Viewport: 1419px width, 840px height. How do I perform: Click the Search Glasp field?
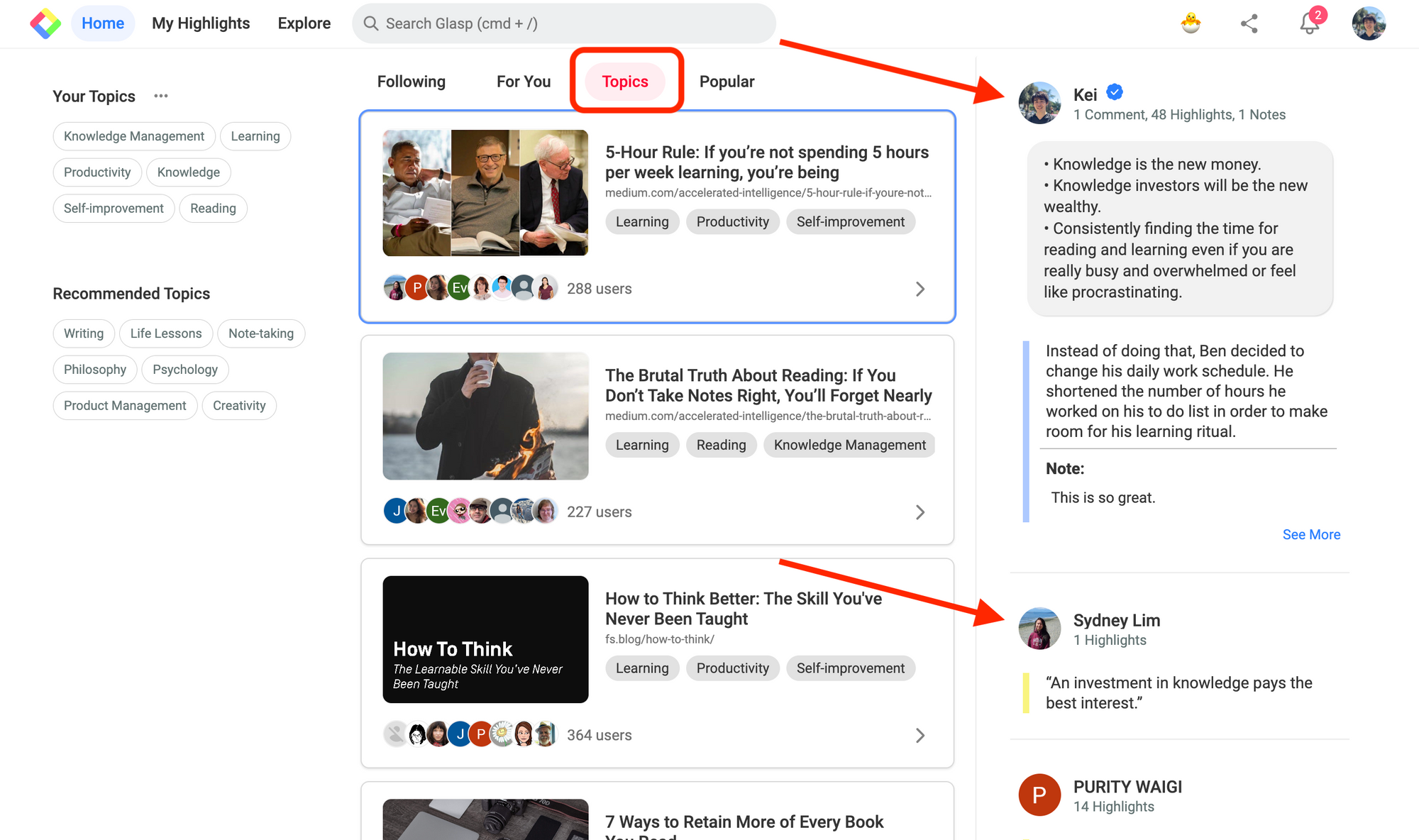click(564, 23)
